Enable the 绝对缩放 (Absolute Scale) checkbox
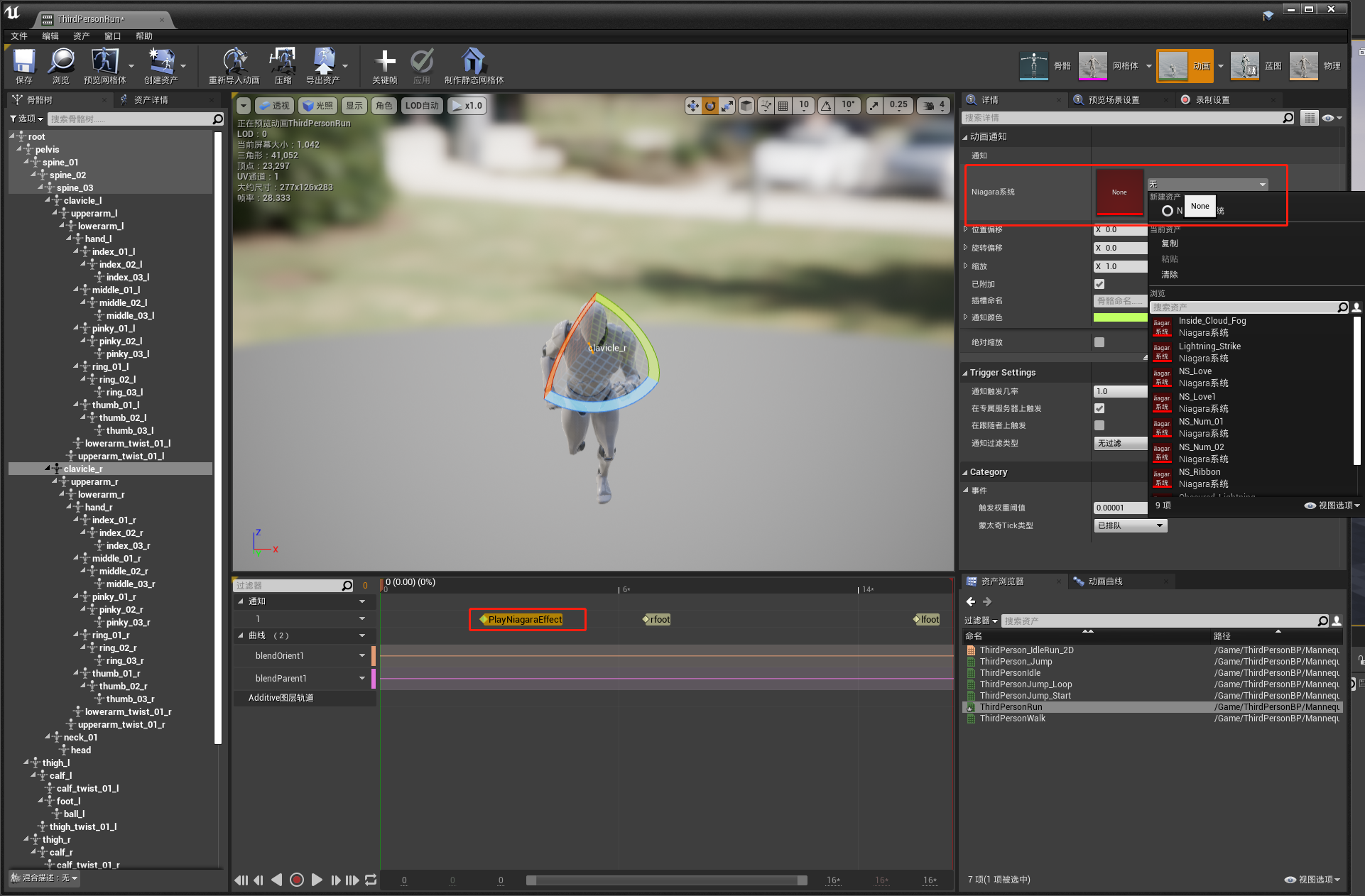This screenshot has width=1365, height=896. (1099, 342)
